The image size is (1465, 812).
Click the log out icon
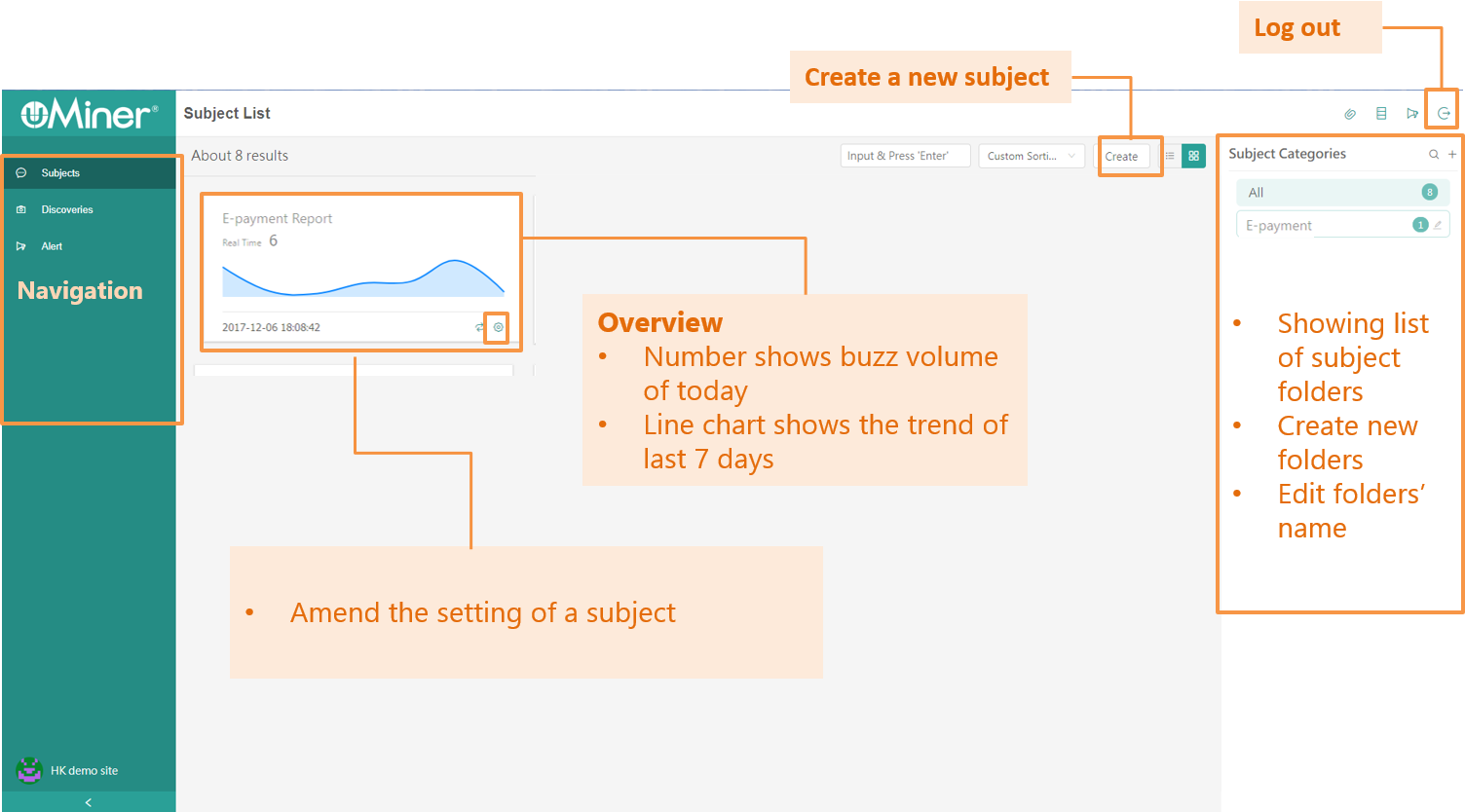click(x=1444, y=114)
